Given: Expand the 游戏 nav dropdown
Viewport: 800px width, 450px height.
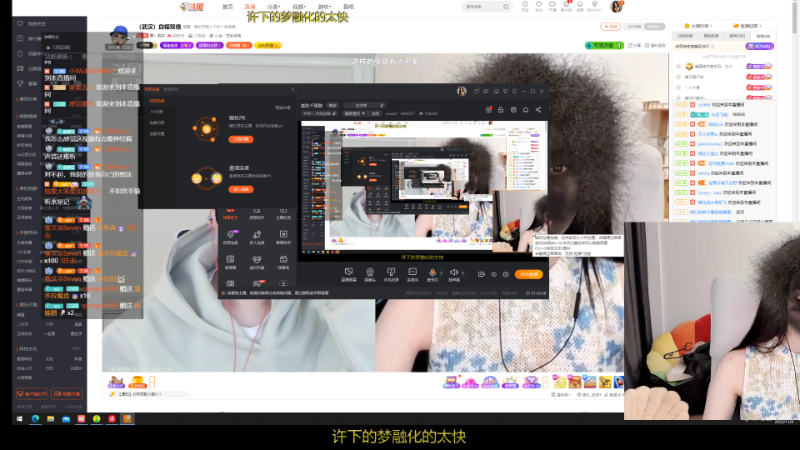Looking at the screenshot, I should 324,7.
